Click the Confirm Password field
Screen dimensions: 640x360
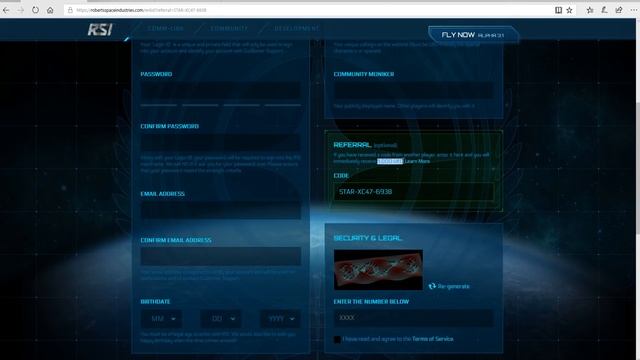221,143
